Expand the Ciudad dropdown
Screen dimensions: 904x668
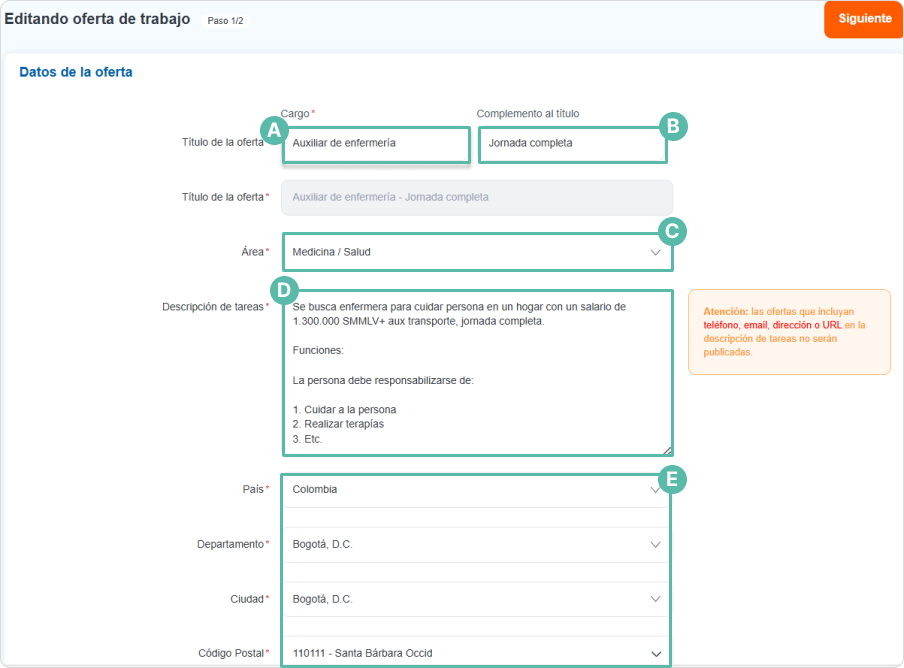(x=475, y=599)
